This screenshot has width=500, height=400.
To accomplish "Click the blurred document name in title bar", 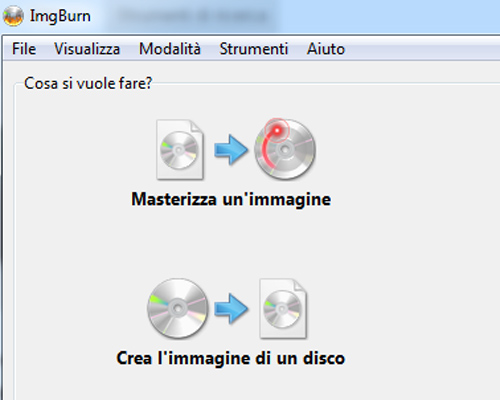I will pyautogui.click(x=193, y=16).
